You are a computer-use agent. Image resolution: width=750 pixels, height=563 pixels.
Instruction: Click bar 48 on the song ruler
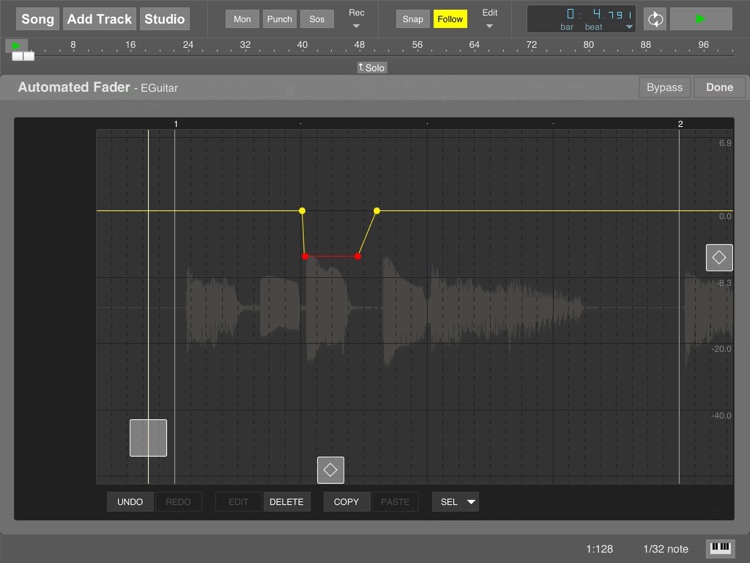(359, 44)
